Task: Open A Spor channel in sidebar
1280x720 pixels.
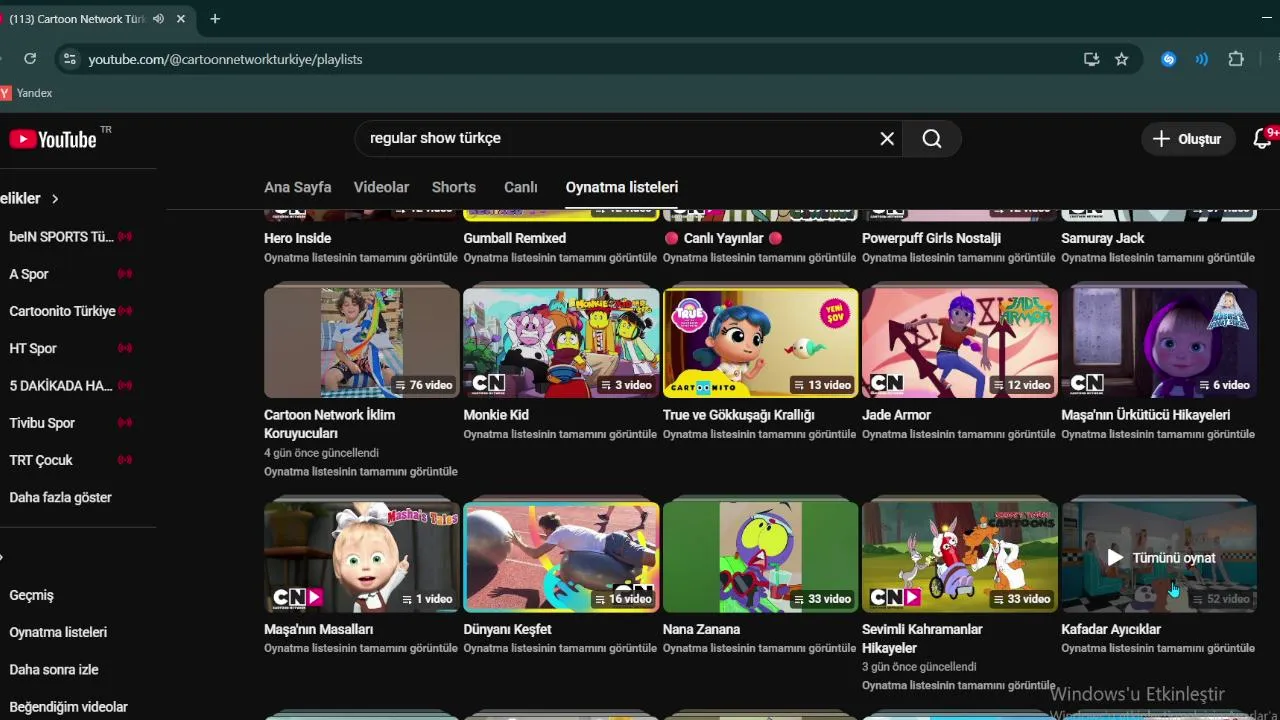Action: 29,274
